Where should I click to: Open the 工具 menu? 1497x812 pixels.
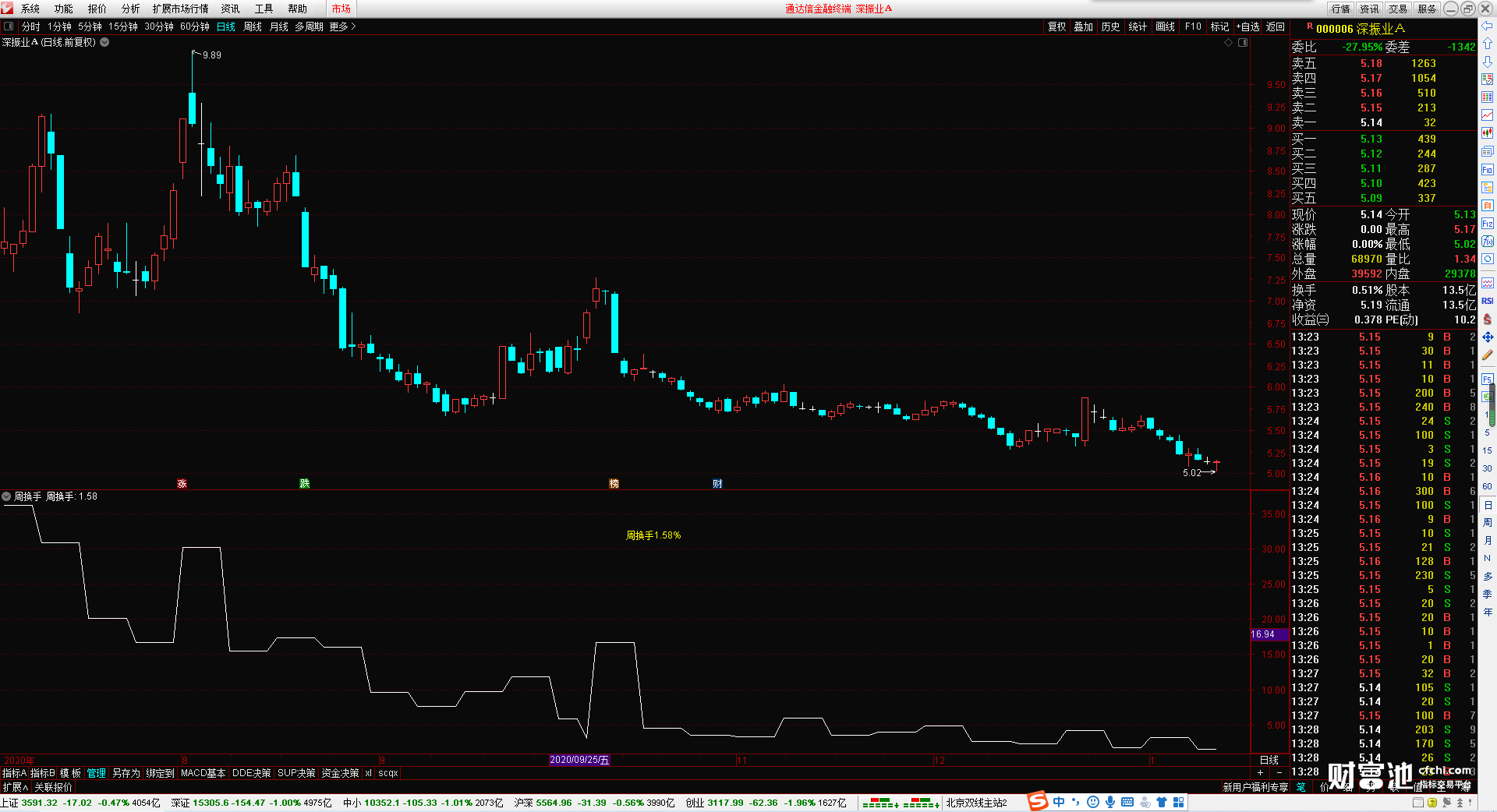[x=264, y=9]
